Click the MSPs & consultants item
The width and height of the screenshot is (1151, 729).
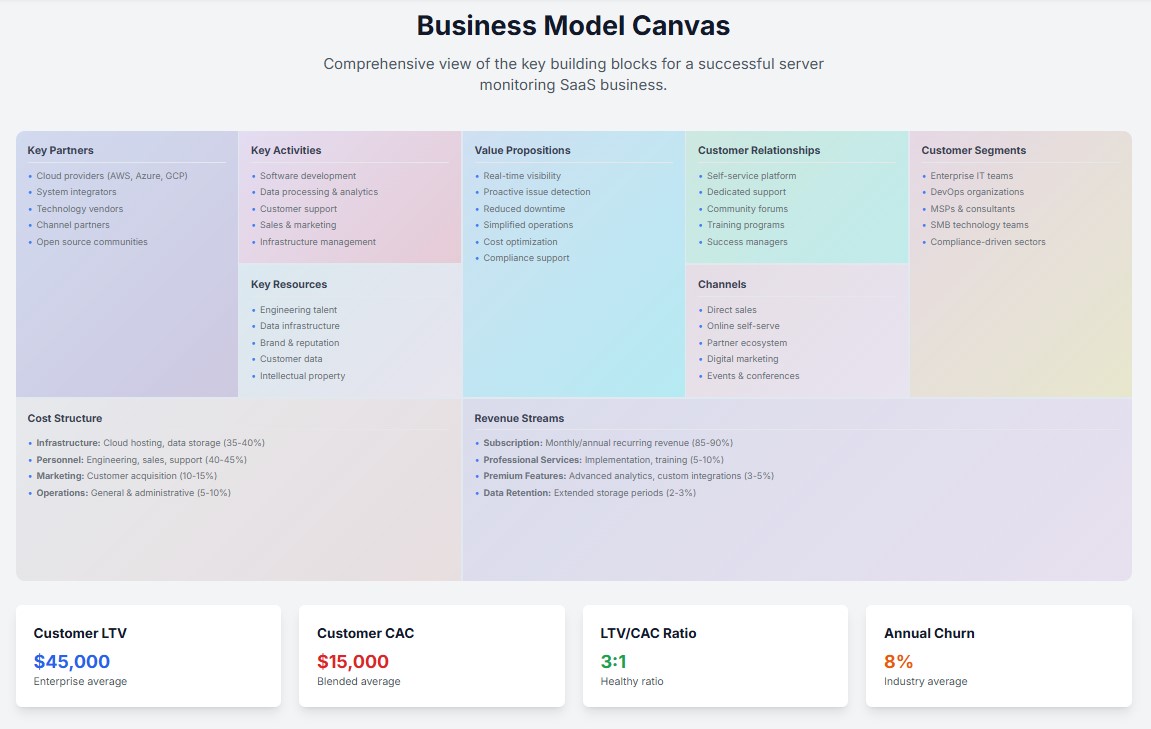pyautogui.click(x=972, y=209)
